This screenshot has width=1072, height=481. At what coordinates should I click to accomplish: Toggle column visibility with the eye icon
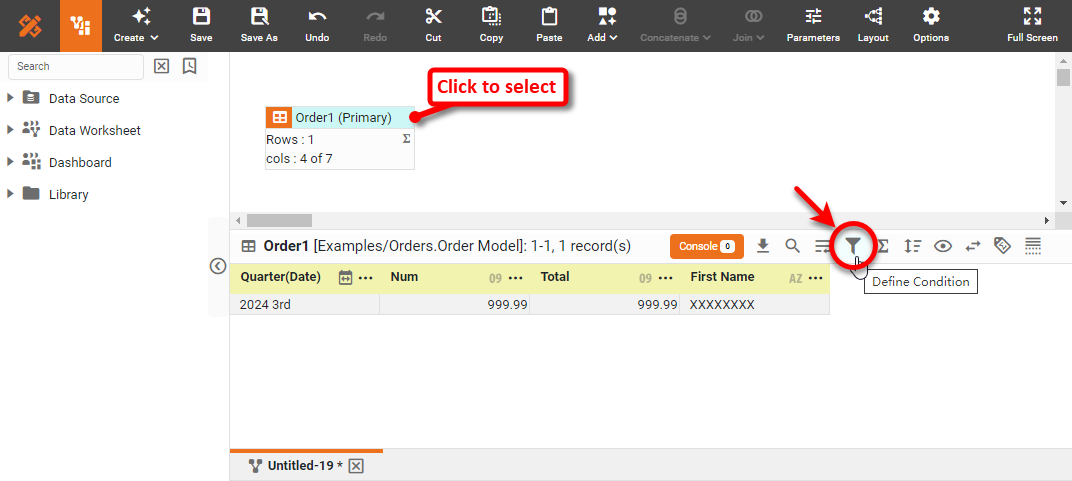point(942,246)
